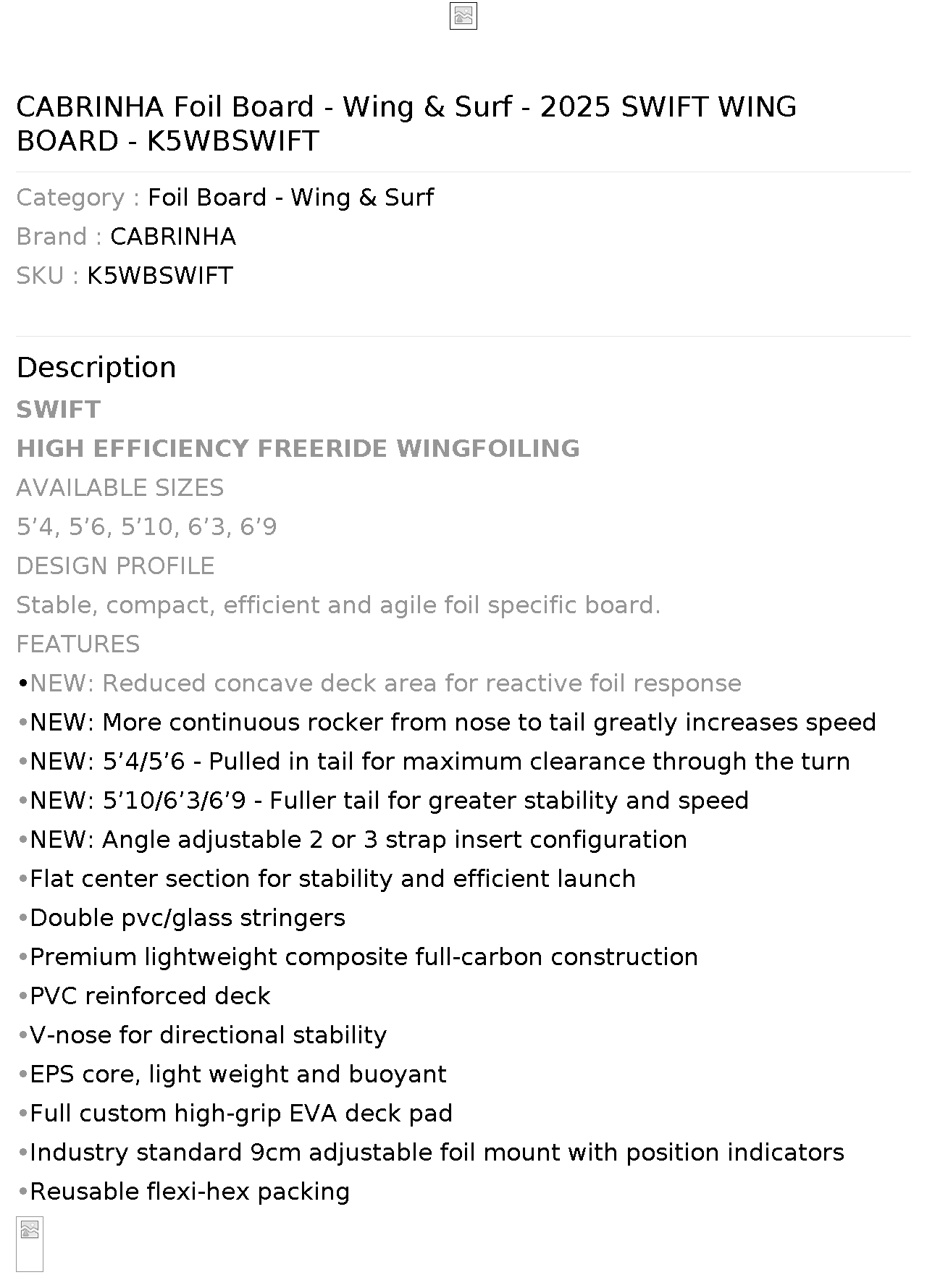The height and width of the screenshot is (1288, 927).
Task: Open the Foil Board - Wing & Surf category link
Action: (x=290, y=198)
